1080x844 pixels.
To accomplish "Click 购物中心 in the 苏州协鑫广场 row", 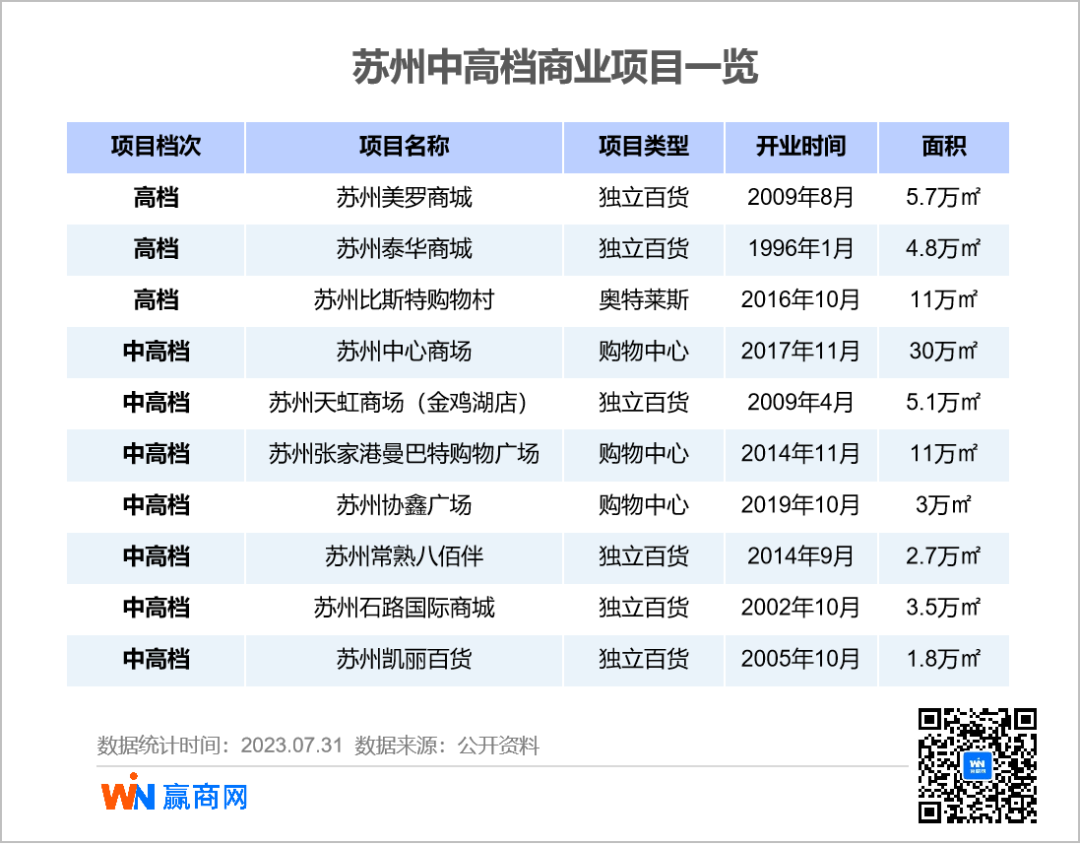I will pos(643,505).
